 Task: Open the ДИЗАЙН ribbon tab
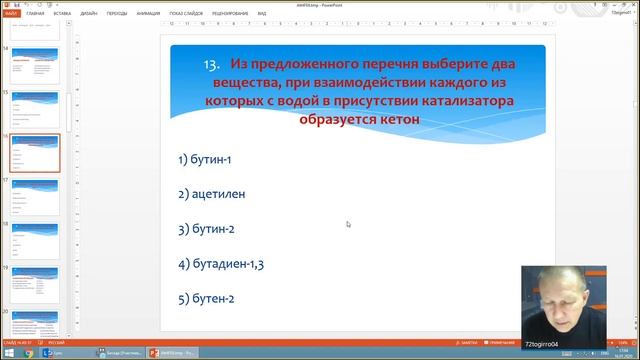pyautogui.click(x=89, y=13)
